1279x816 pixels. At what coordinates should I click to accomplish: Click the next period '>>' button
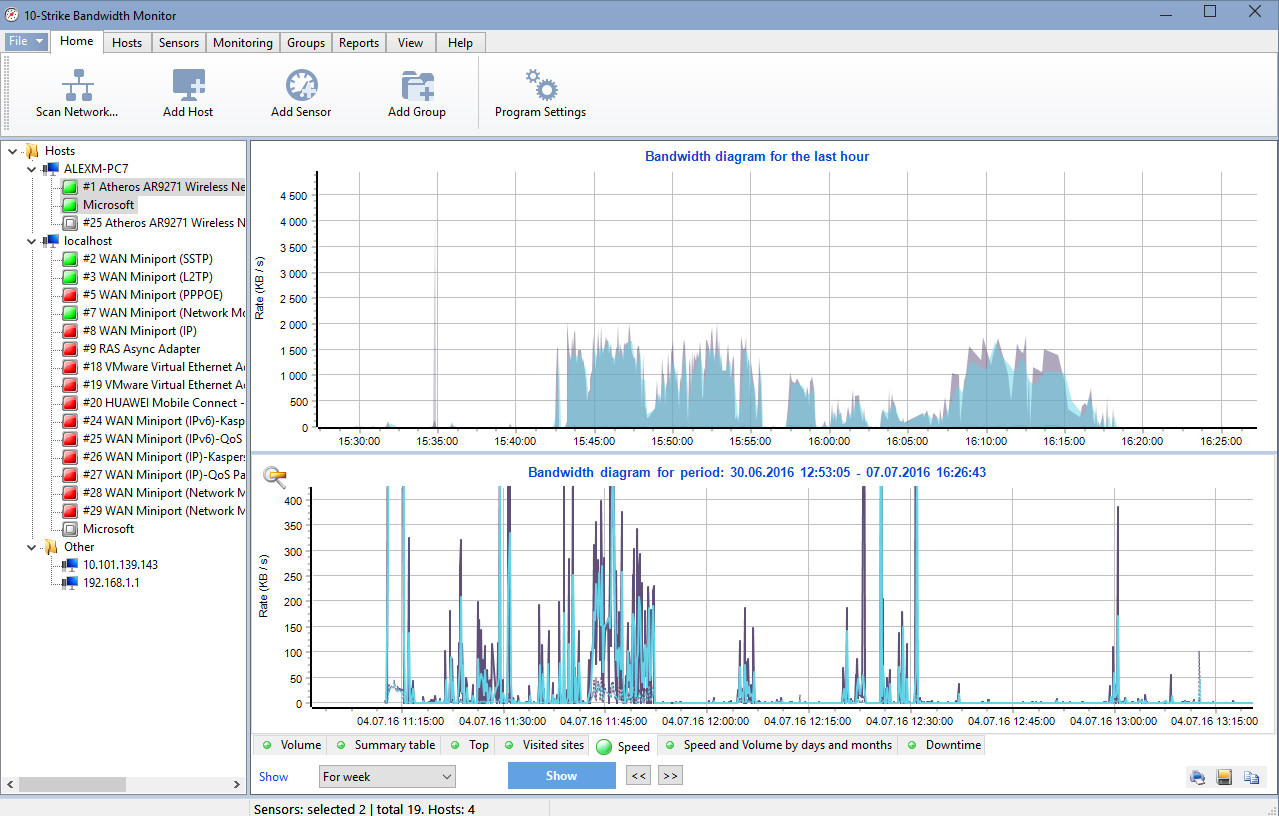(x=670, y=776)
